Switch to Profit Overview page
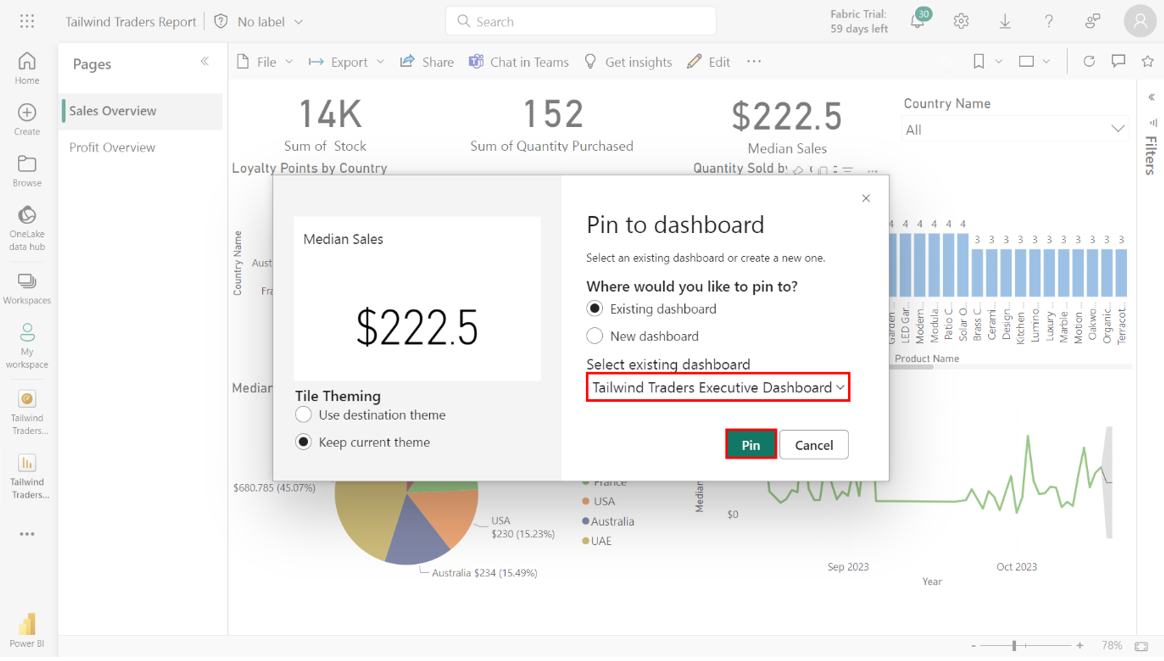 click(x=112, y=147)
